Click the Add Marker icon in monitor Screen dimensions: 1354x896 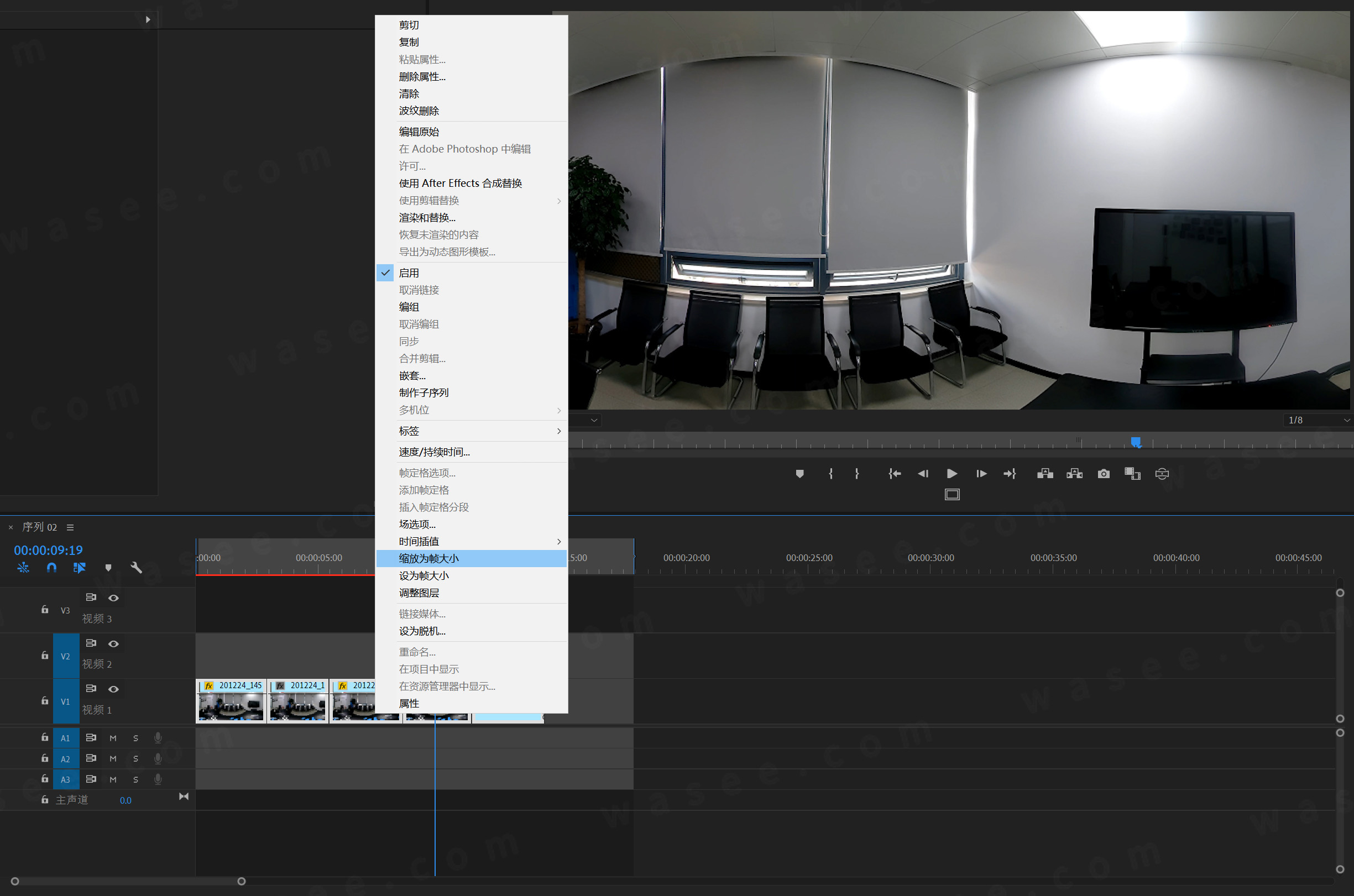coord(799,474)
